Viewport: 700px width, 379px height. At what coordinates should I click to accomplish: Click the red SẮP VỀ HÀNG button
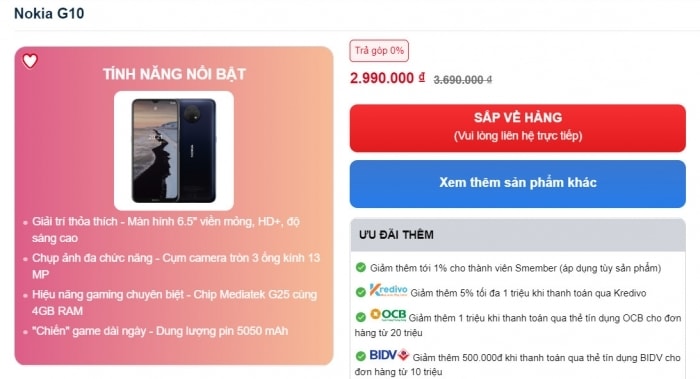(x=517, y=128)
